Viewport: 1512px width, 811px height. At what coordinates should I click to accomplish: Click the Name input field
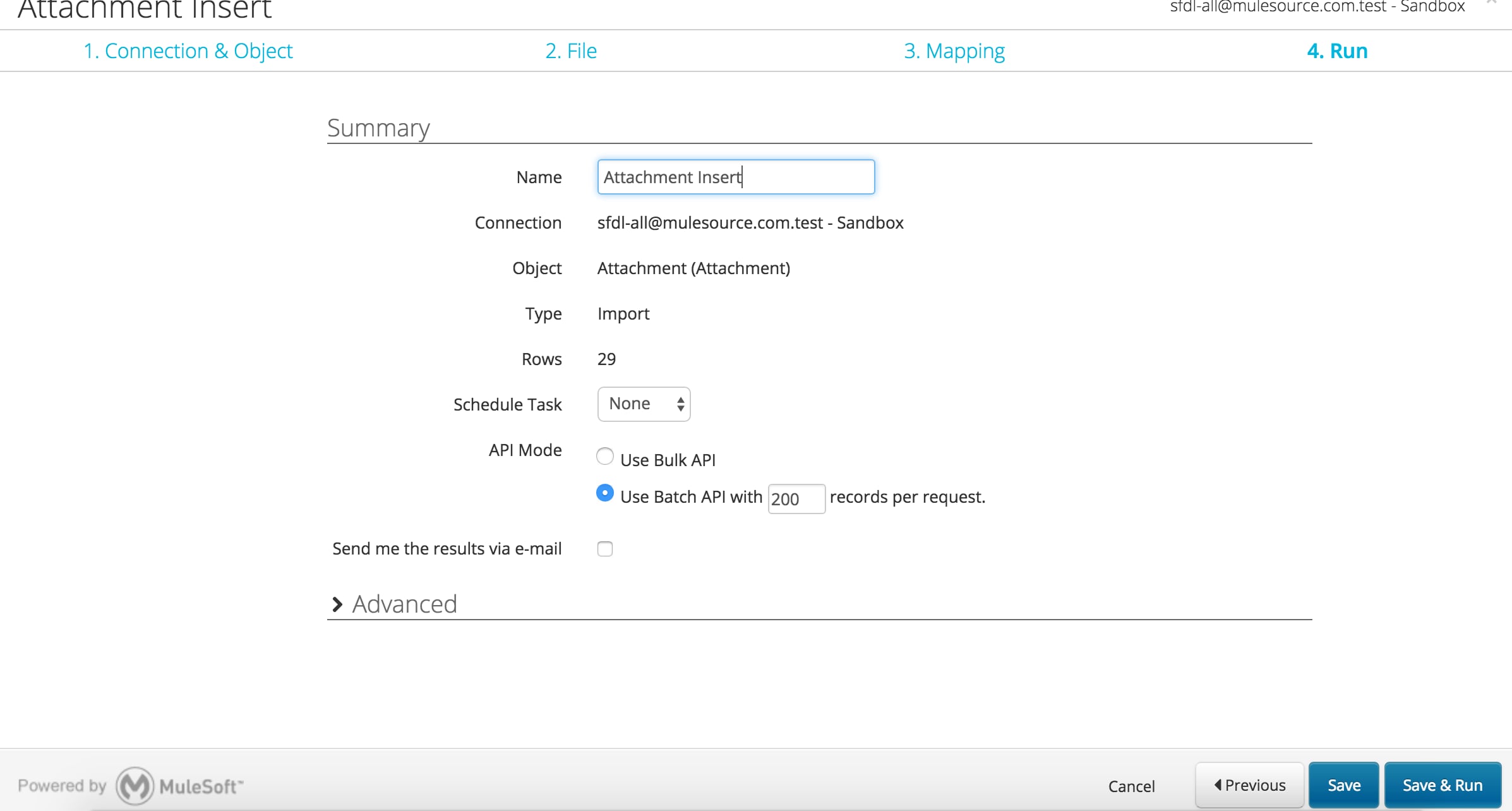[736, 177]
